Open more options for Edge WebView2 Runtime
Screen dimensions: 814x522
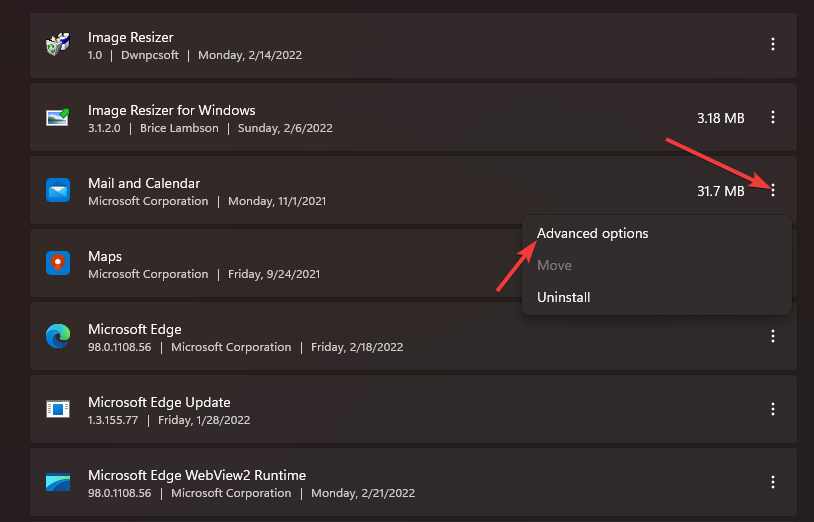pos(773,482)
